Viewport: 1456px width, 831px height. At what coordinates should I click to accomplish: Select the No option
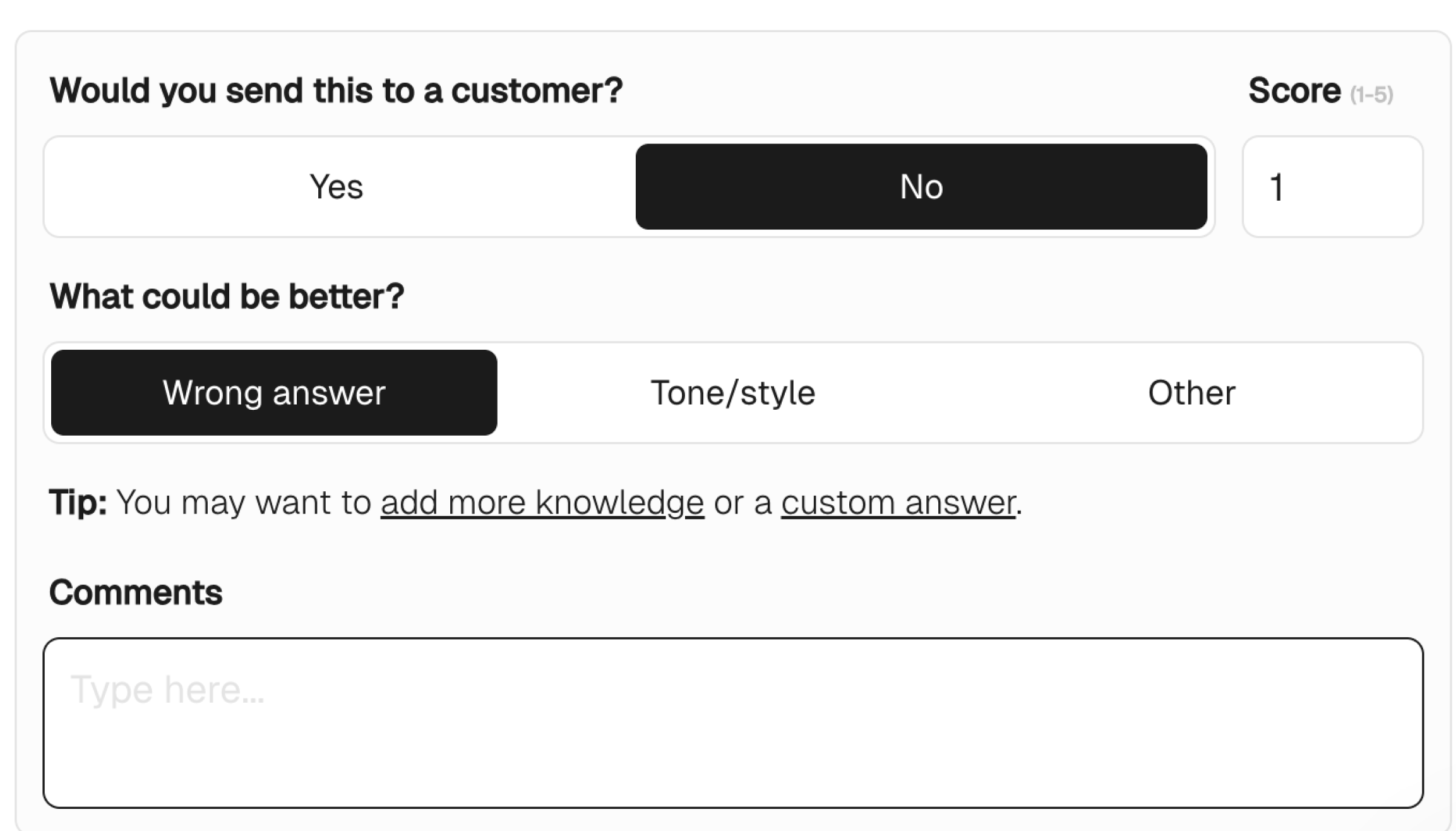coord(921,187)
